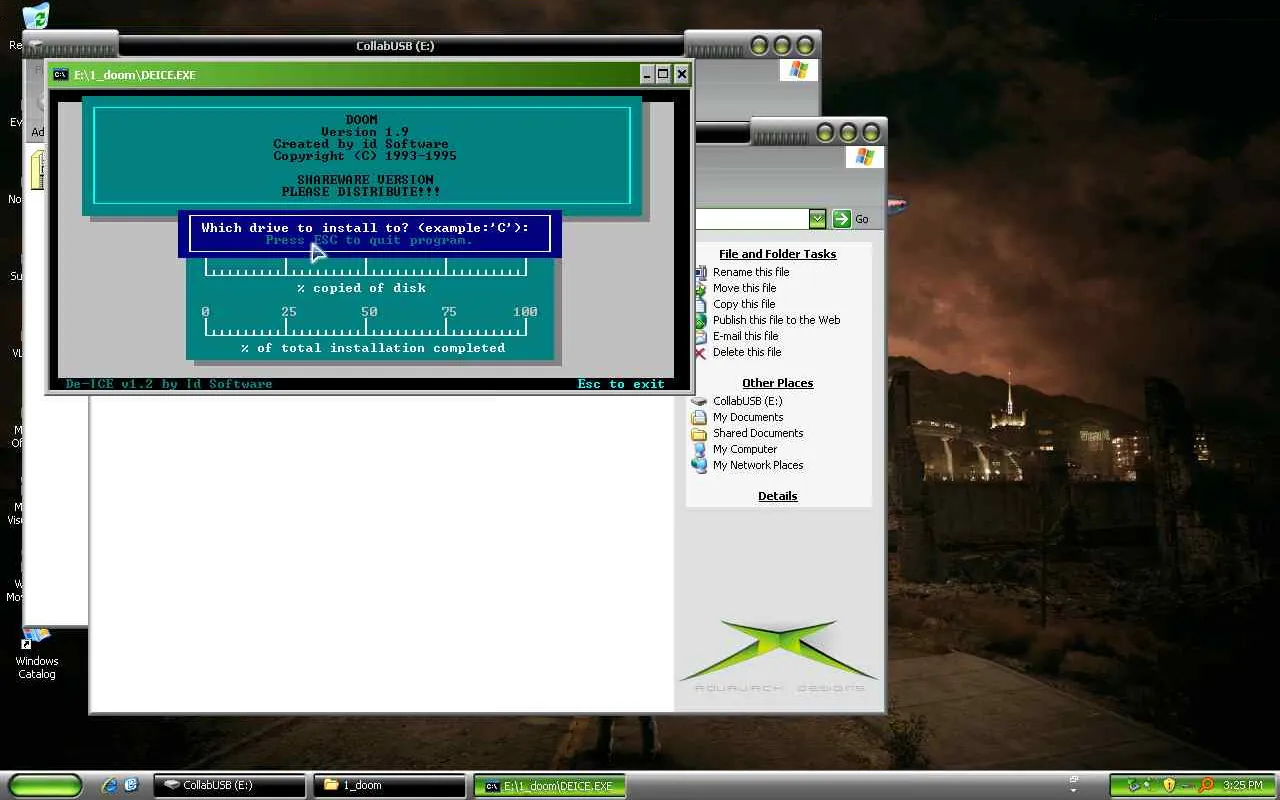Click the second Quick Launch icon beside Internet Explorer
This screenshot has width=1280, height=800.
pyautogui.click(x=131, y=786)
